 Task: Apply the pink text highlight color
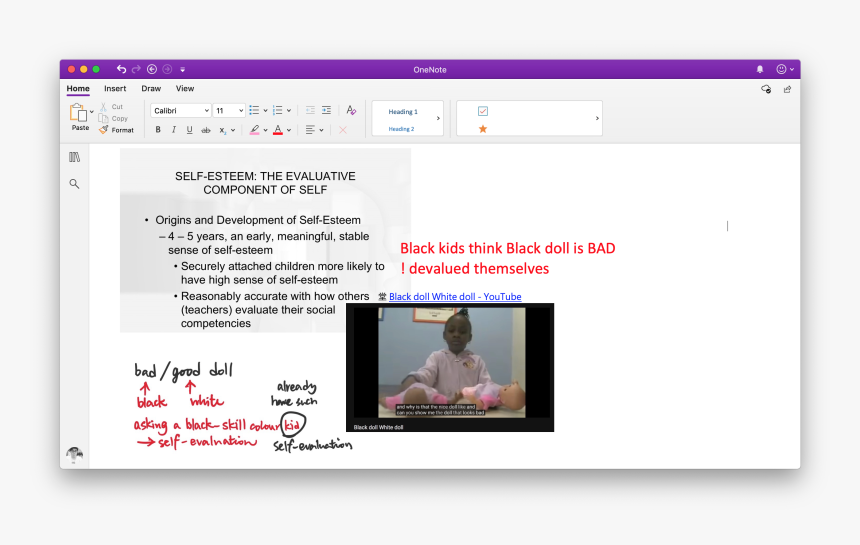(x=254, y=130)
